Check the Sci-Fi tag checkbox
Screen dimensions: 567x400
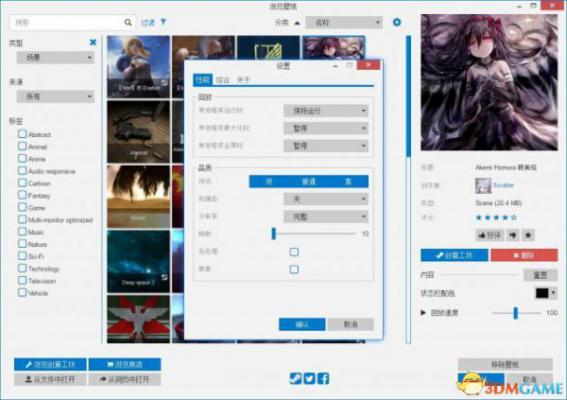pyautogui.click(x=22, y=256)
